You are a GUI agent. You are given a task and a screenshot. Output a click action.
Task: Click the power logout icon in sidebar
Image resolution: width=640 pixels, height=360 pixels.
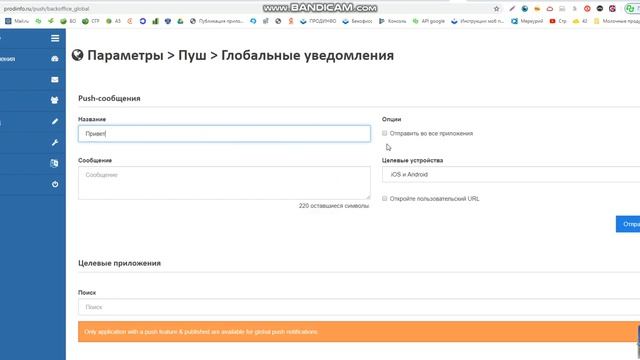tap(55, 184)
